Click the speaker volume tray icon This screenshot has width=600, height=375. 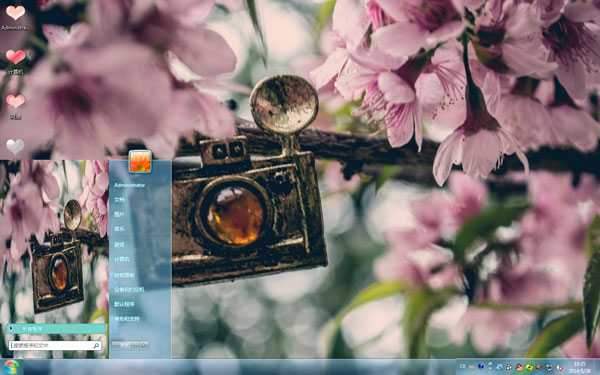click(560, 367)
